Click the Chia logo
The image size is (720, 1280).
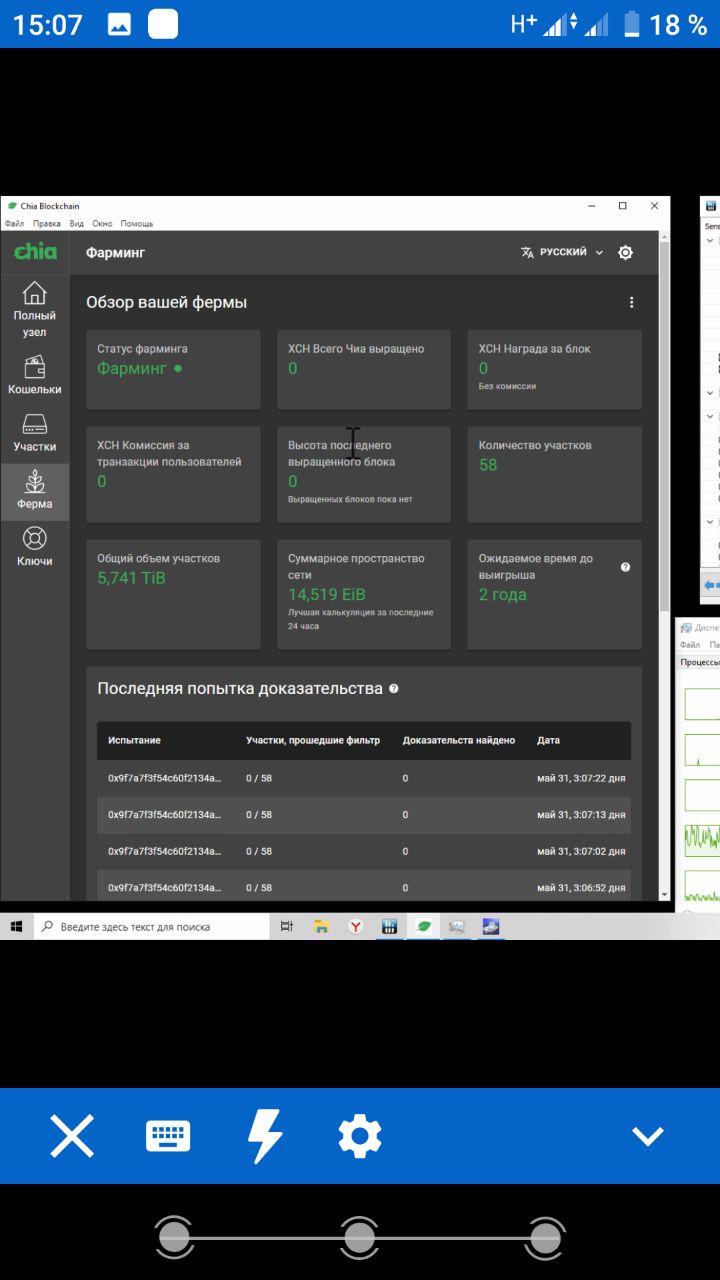[35, 252]
